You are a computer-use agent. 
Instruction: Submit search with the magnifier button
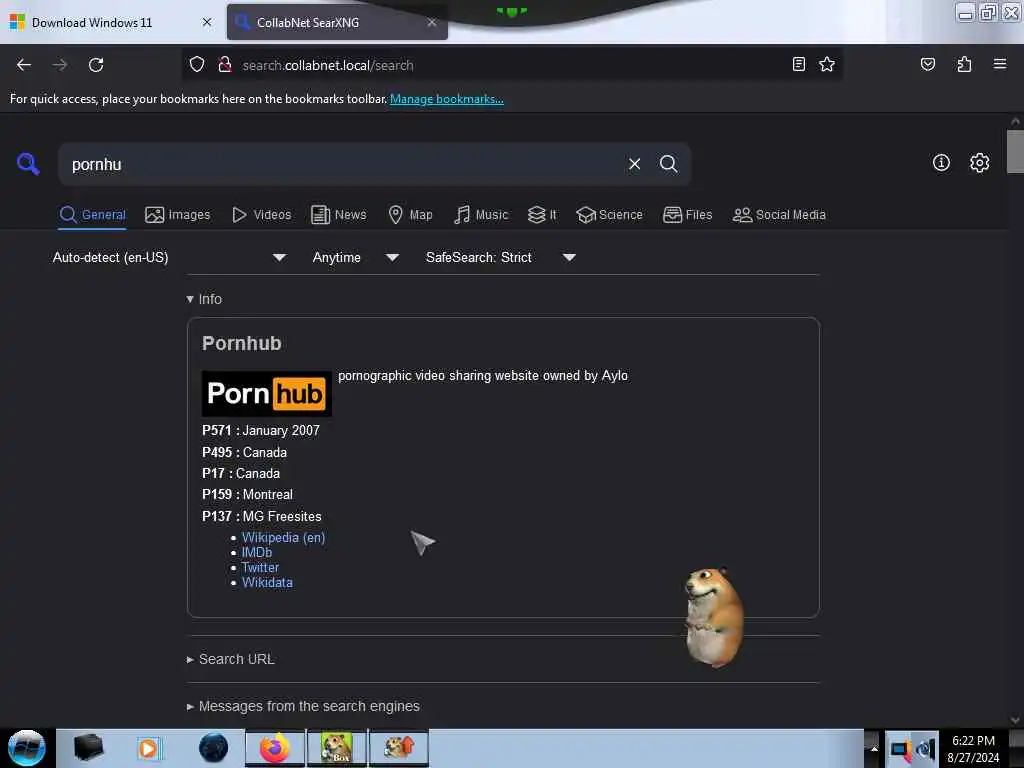[x=668, y=164]
